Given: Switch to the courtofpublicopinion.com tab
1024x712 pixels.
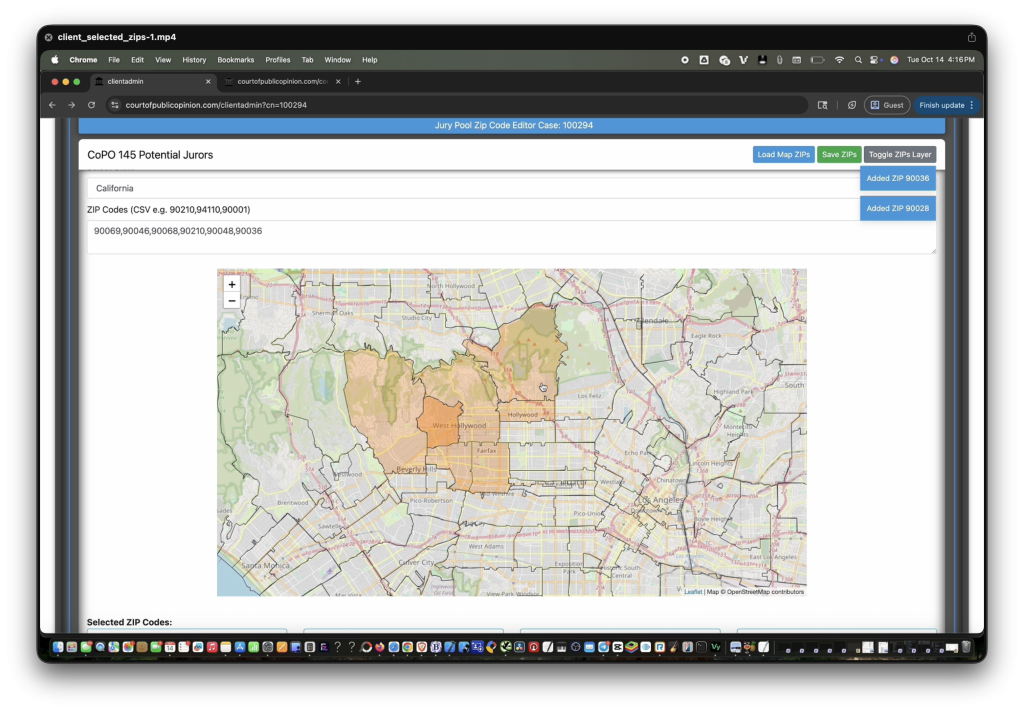Looking at the screenshot, I should click(x=282, y=82).
